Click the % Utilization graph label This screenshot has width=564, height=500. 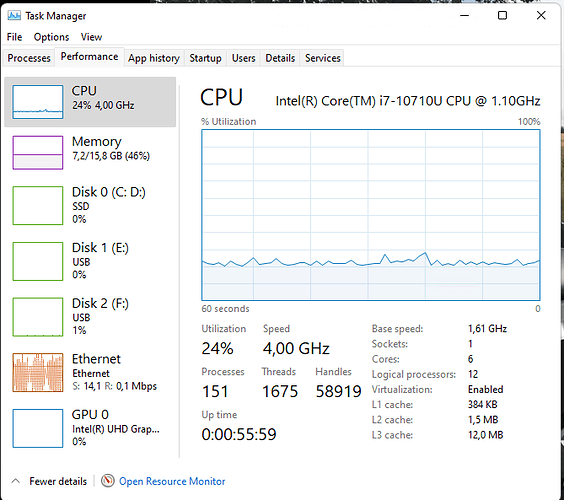228,122
